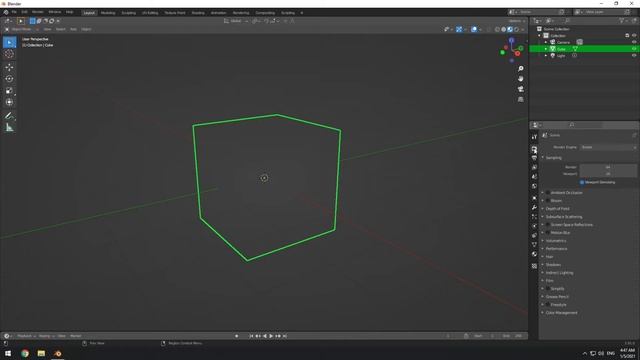The width and height of the screenshot is (640, 360).
Task: Choose the Move tool
Action: (x=9, y=67)
